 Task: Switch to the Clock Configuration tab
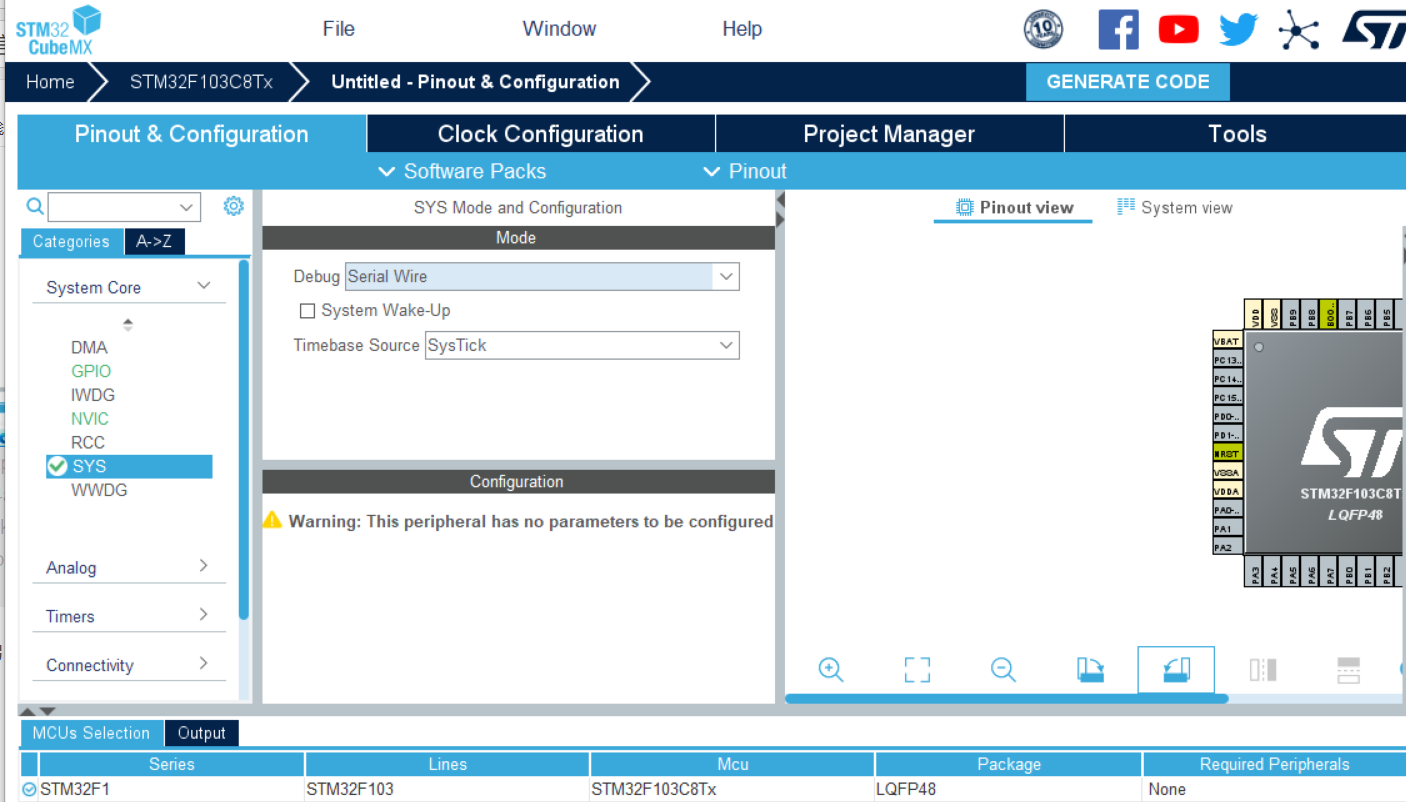[541, 134]
